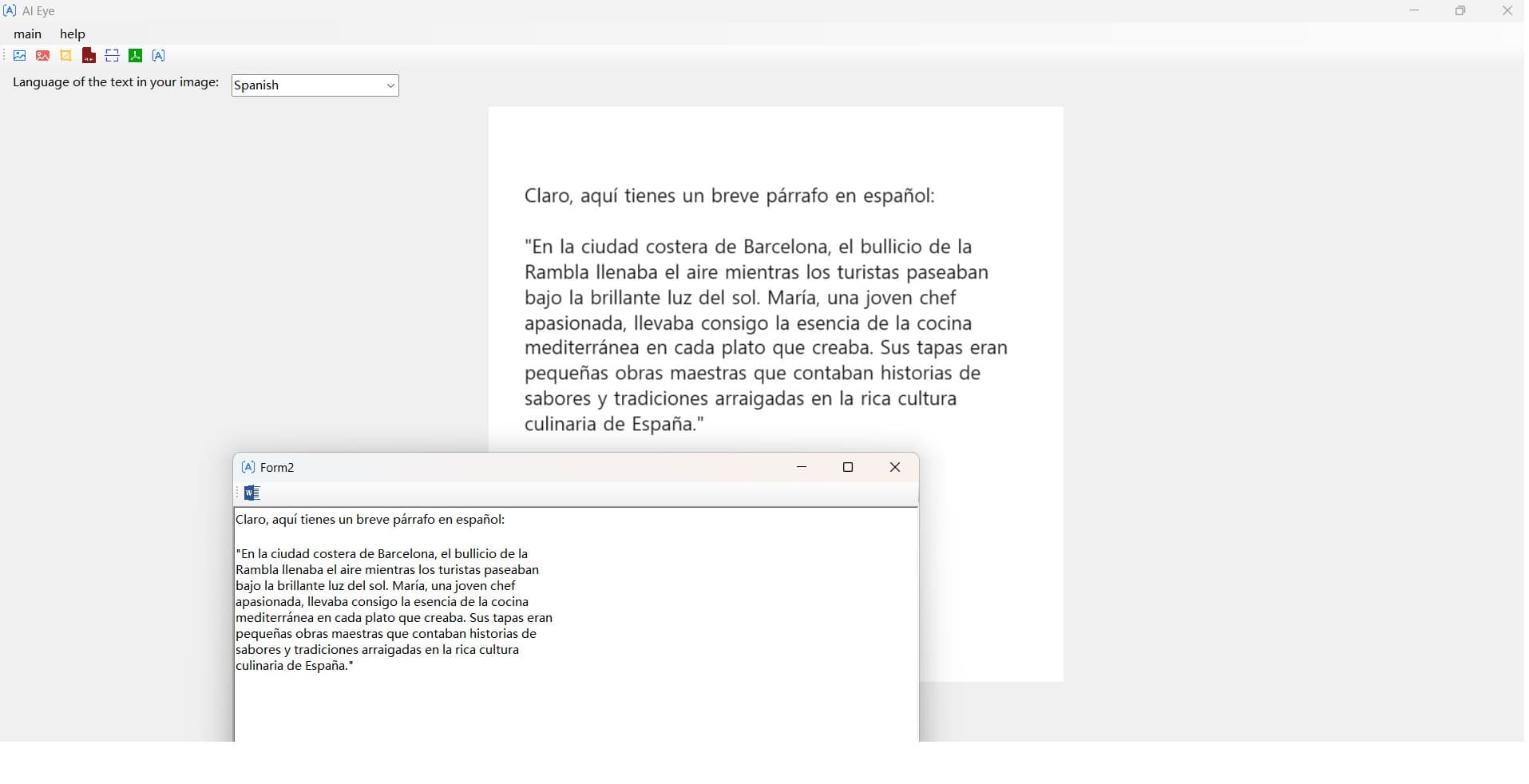This screenshot has width=1529, height=784.
Task: Maximize the Form2 window
Action: tap(849, 467)
